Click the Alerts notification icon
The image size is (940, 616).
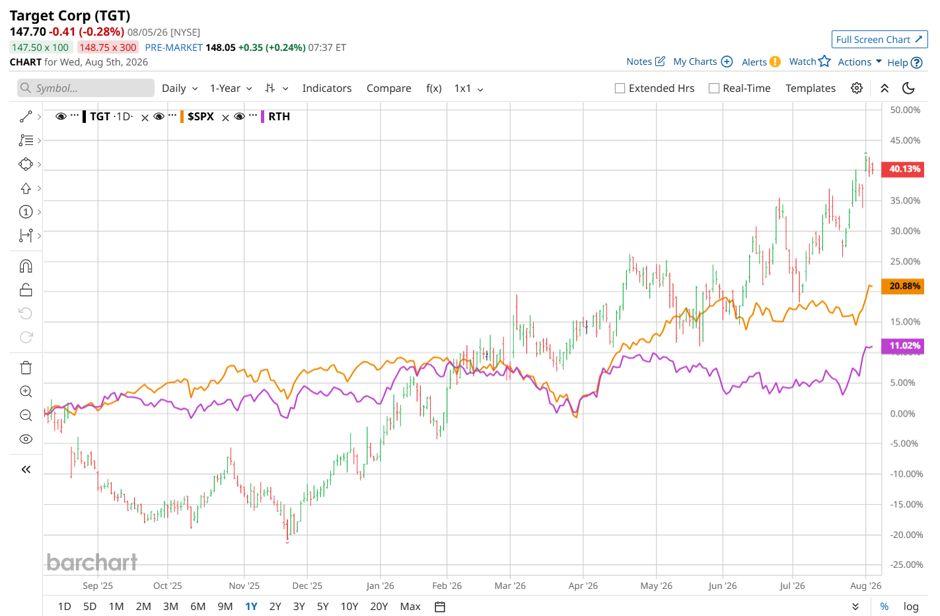(x=775, y=62)
